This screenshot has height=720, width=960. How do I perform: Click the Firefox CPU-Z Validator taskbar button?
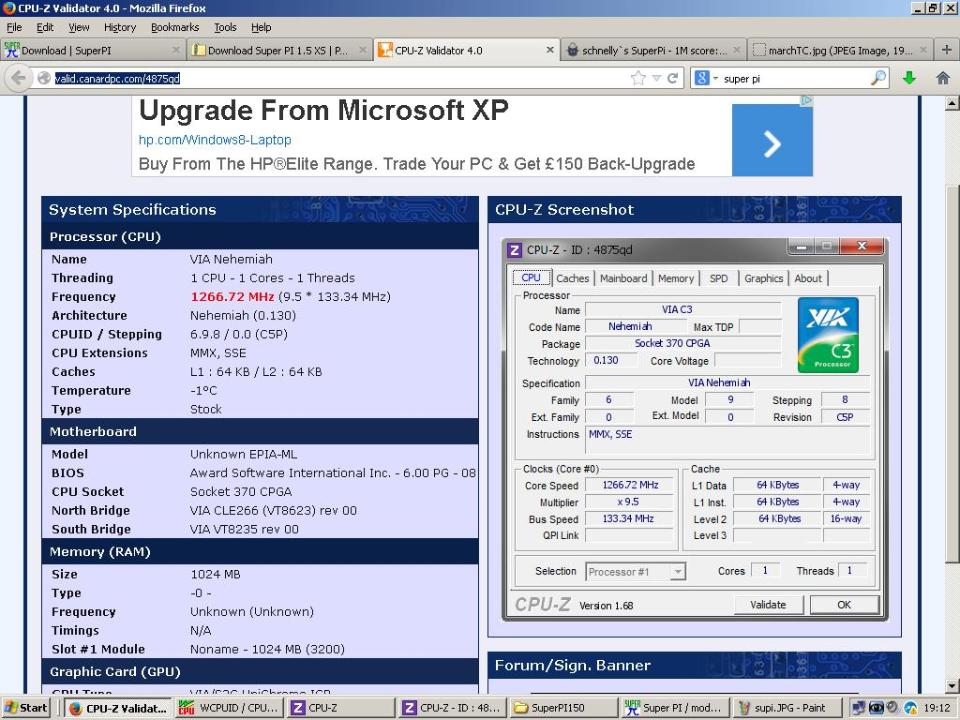point(118,708)
